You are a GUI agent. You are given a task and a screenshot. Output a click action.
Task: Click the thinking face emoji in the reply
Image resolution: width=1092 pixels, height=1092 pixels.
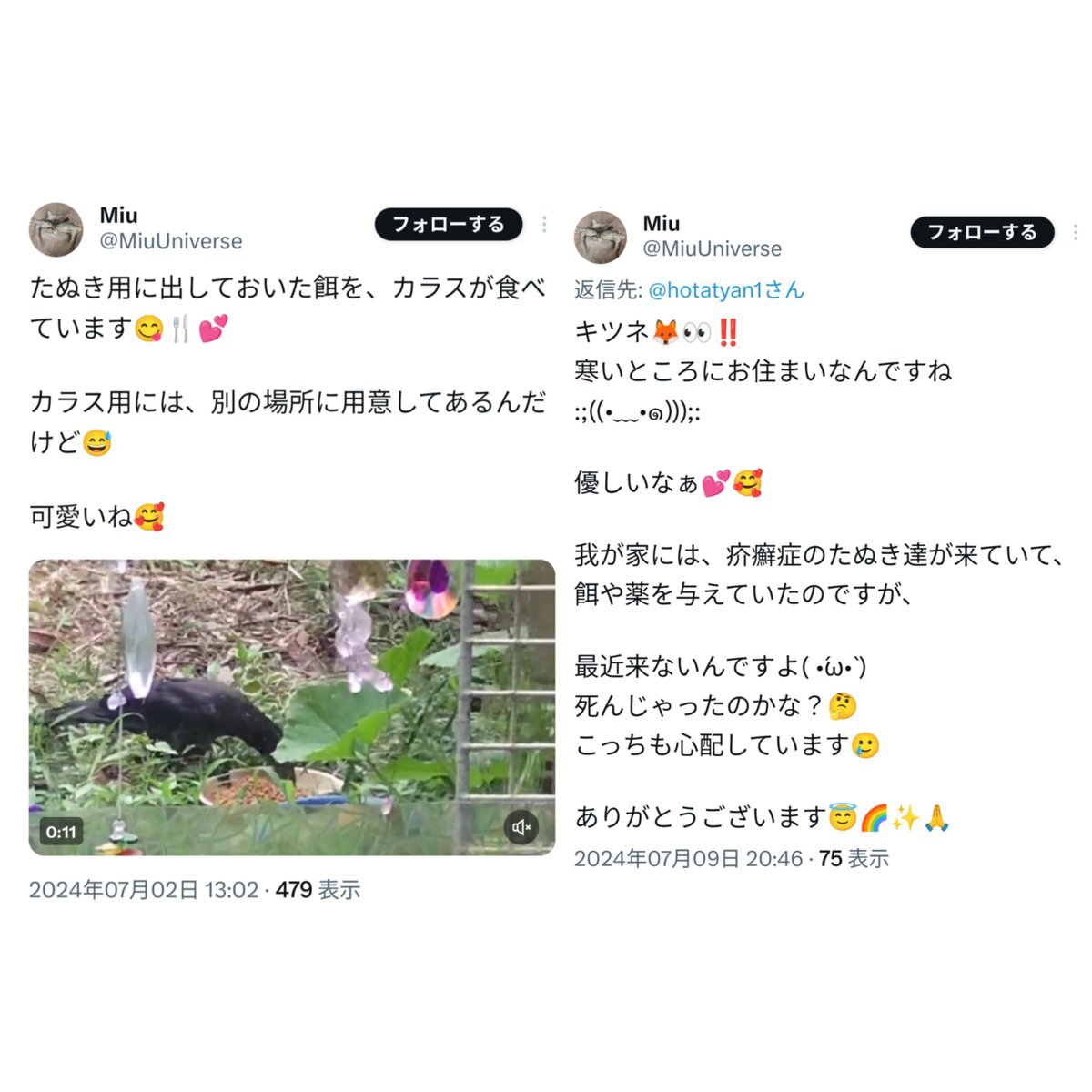(844, 706)
